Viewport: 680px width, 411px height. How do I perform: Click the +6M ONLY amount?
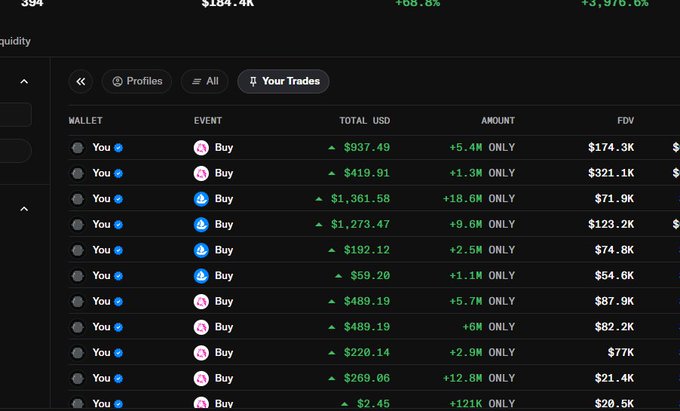pyautogui.click(x=489, y=327)
